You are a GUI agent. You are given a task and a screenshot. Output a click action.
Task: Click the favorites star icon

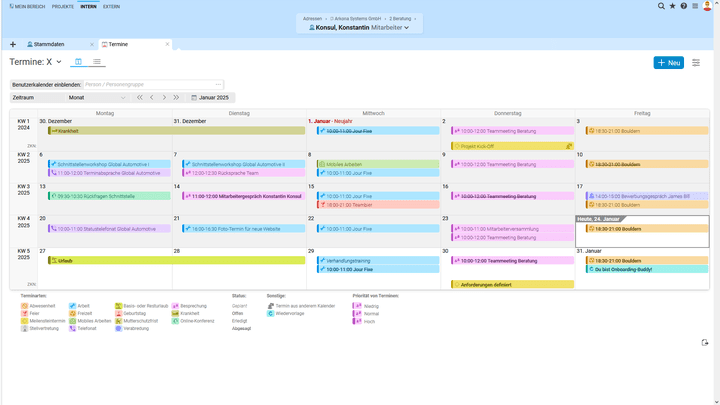tap(672, 6)
